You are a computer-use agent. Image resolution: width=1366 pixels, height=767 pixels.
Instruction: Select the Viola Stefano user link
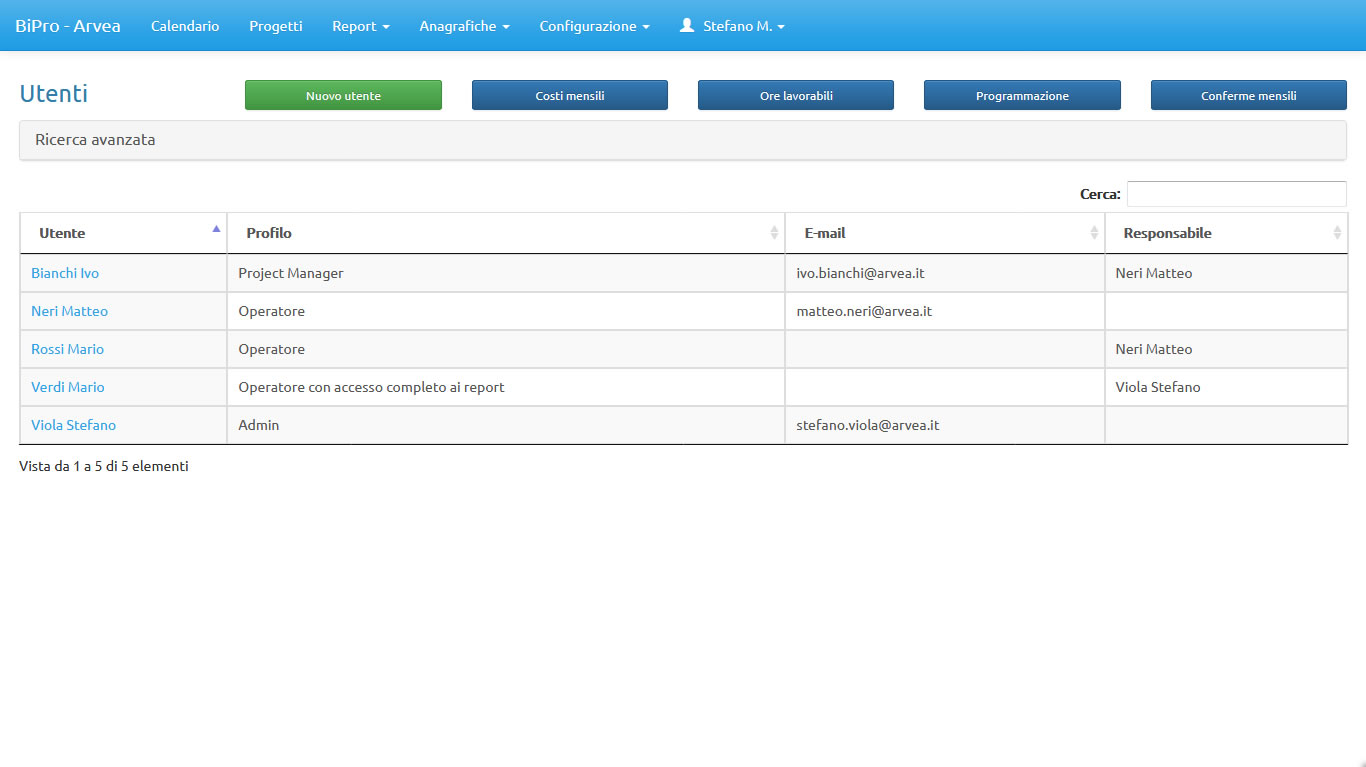[x=73, y=425]
